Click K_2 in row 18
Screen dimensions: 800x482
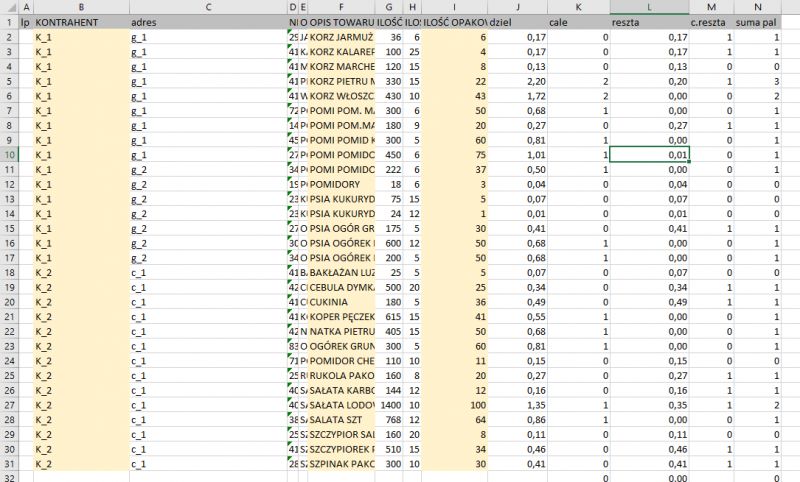coord(81,272)
